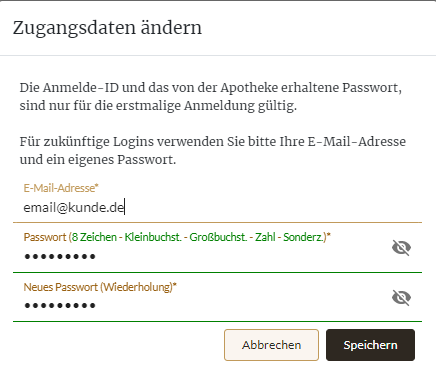Viewport: 436px width, 381px height.
Task: Click the Passwort label text
Action: (45, 237)
